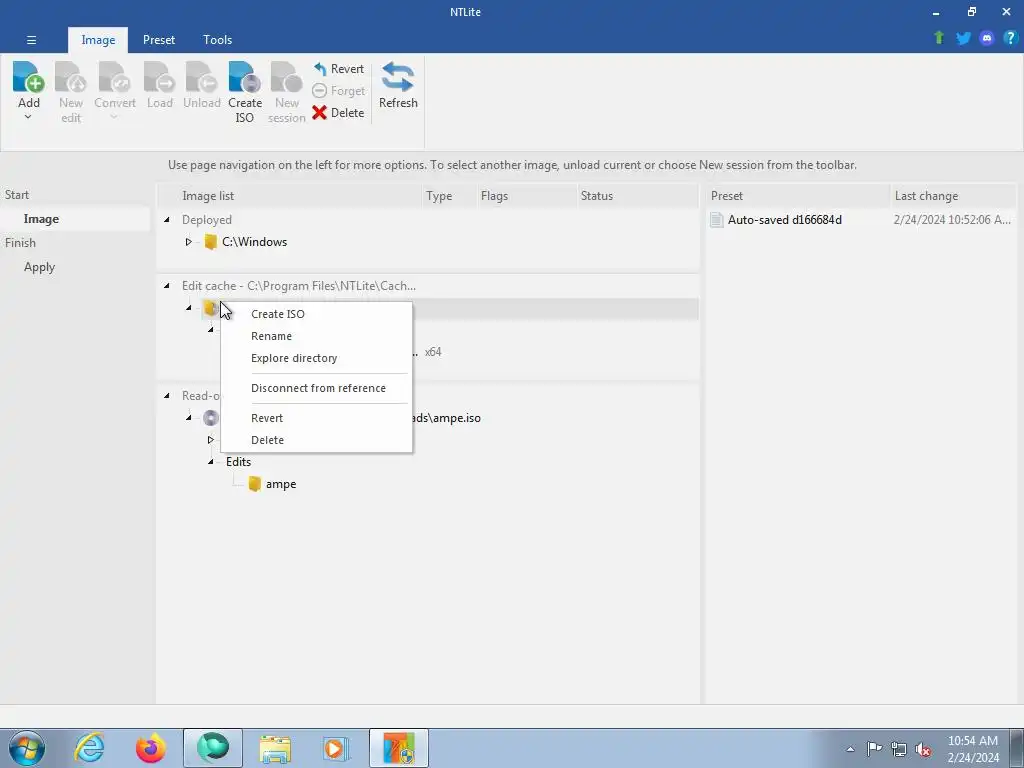
Task: Launch Internet Explorer from taskbar
Action: [x=89, y=748]
